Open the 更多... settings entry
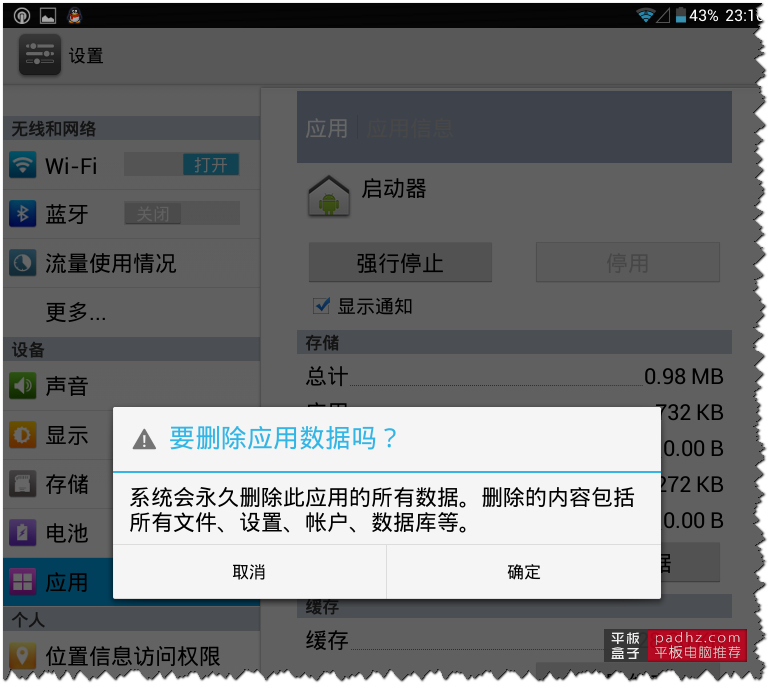Screen dimensions: 775x690 [x=132, y=314]
